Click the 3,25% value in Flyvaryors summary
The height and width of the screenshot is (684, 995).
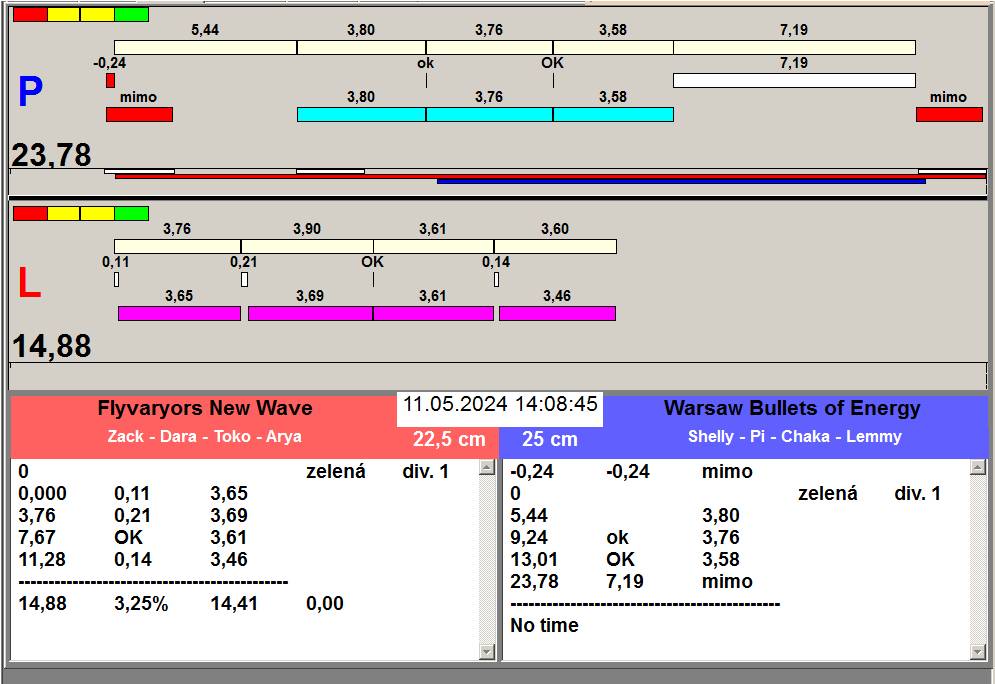click(141, 603)
